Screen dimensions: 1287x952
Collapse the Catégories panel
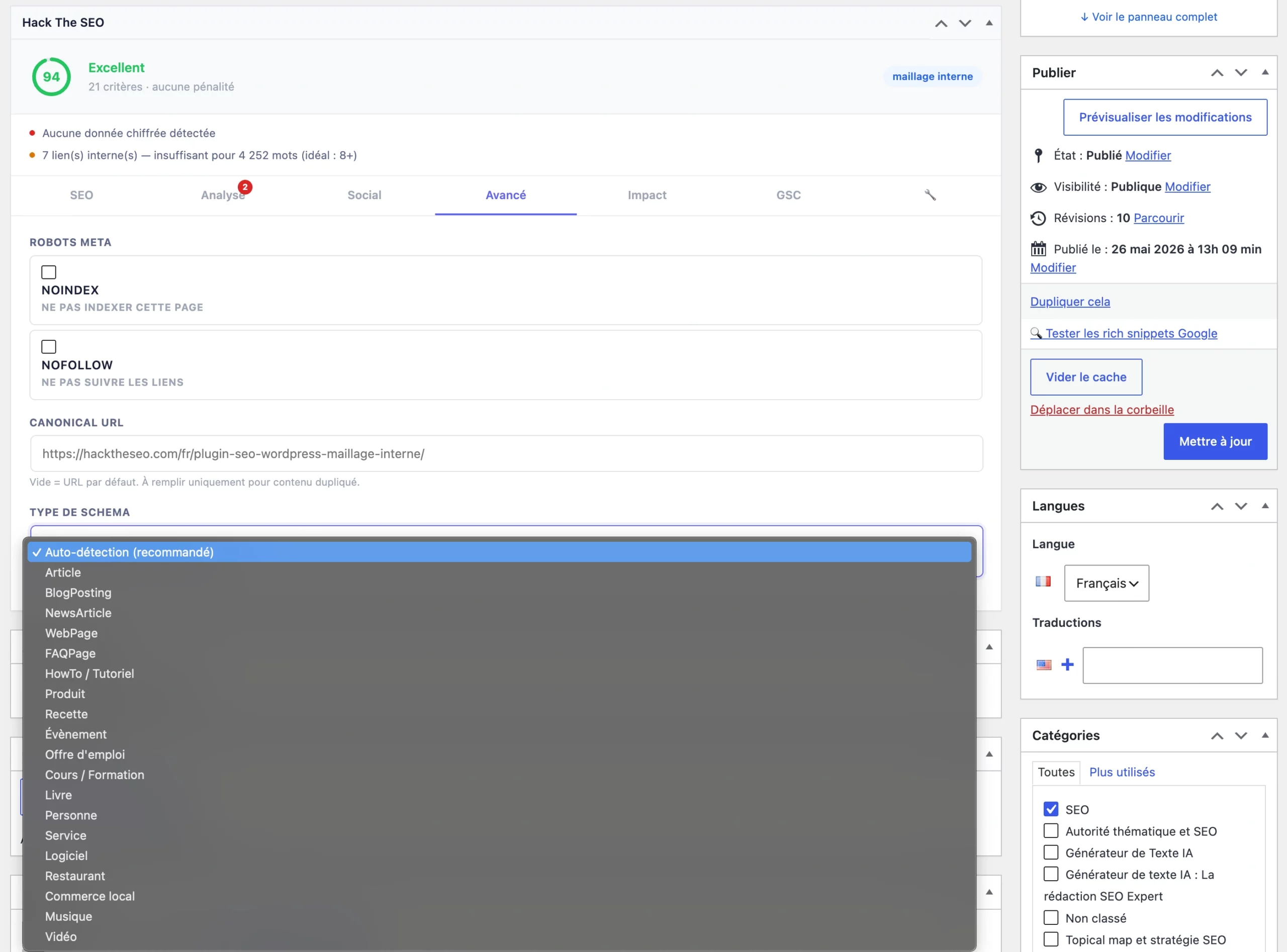click(1265, 735)
